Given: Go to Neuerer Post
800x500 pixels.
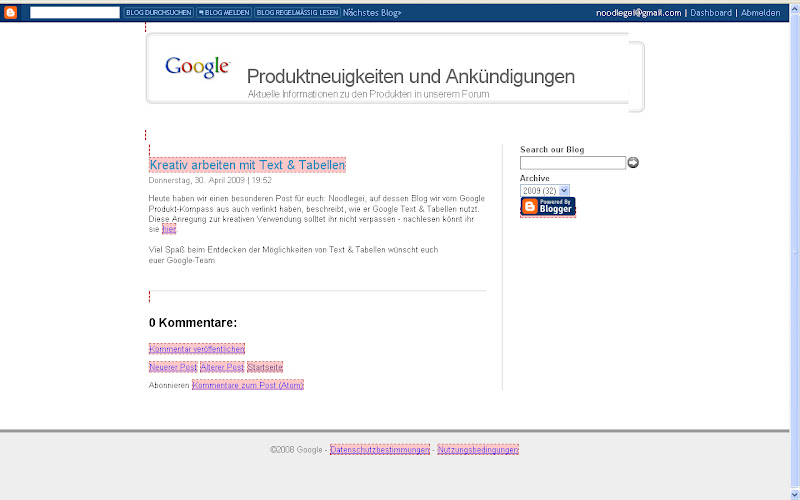Looking at the screenshot, I should [173, 367].
